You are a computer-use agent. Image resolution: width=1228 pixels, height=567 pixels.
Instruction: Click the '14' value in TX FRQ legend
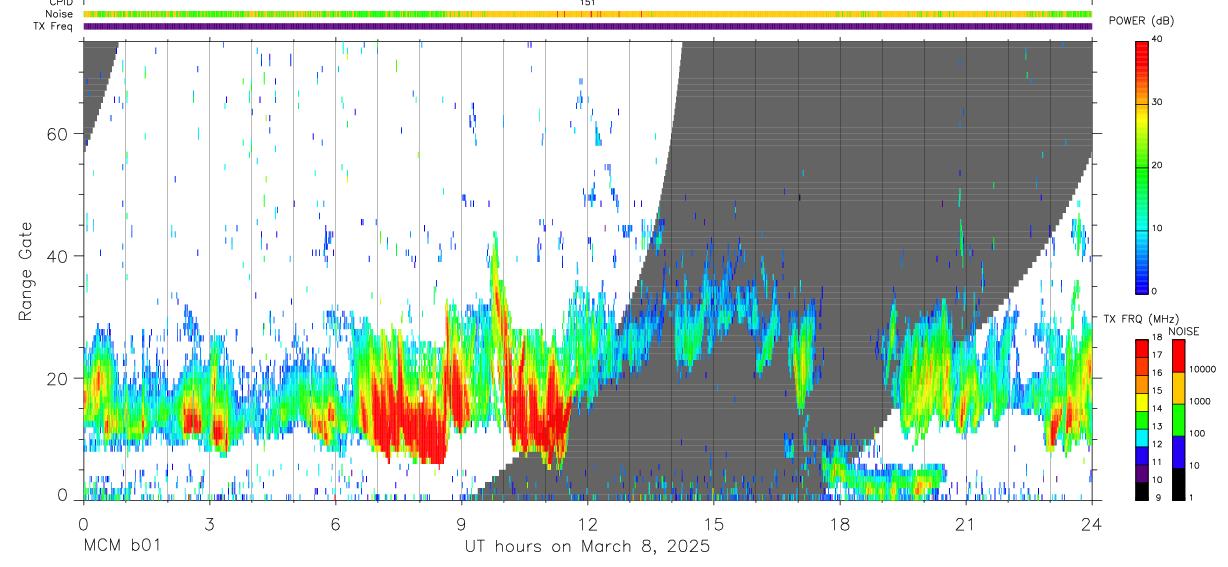[x=1158, y=408]
